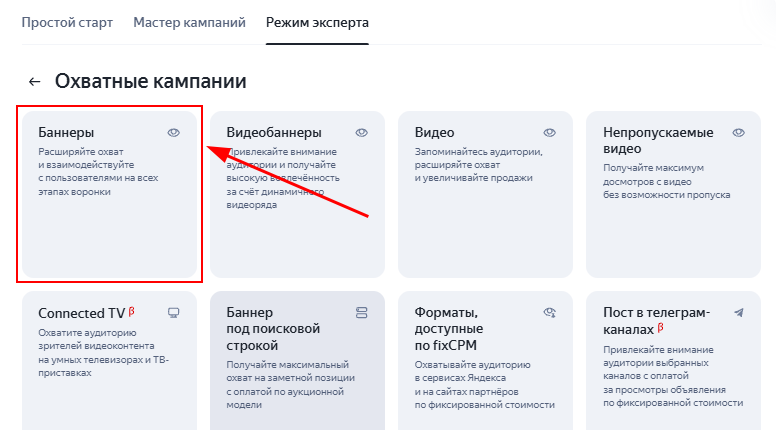Go back using the left arrow
This screenshot has width=776, height=430.
pyautogui.click(x=35, y=82)
